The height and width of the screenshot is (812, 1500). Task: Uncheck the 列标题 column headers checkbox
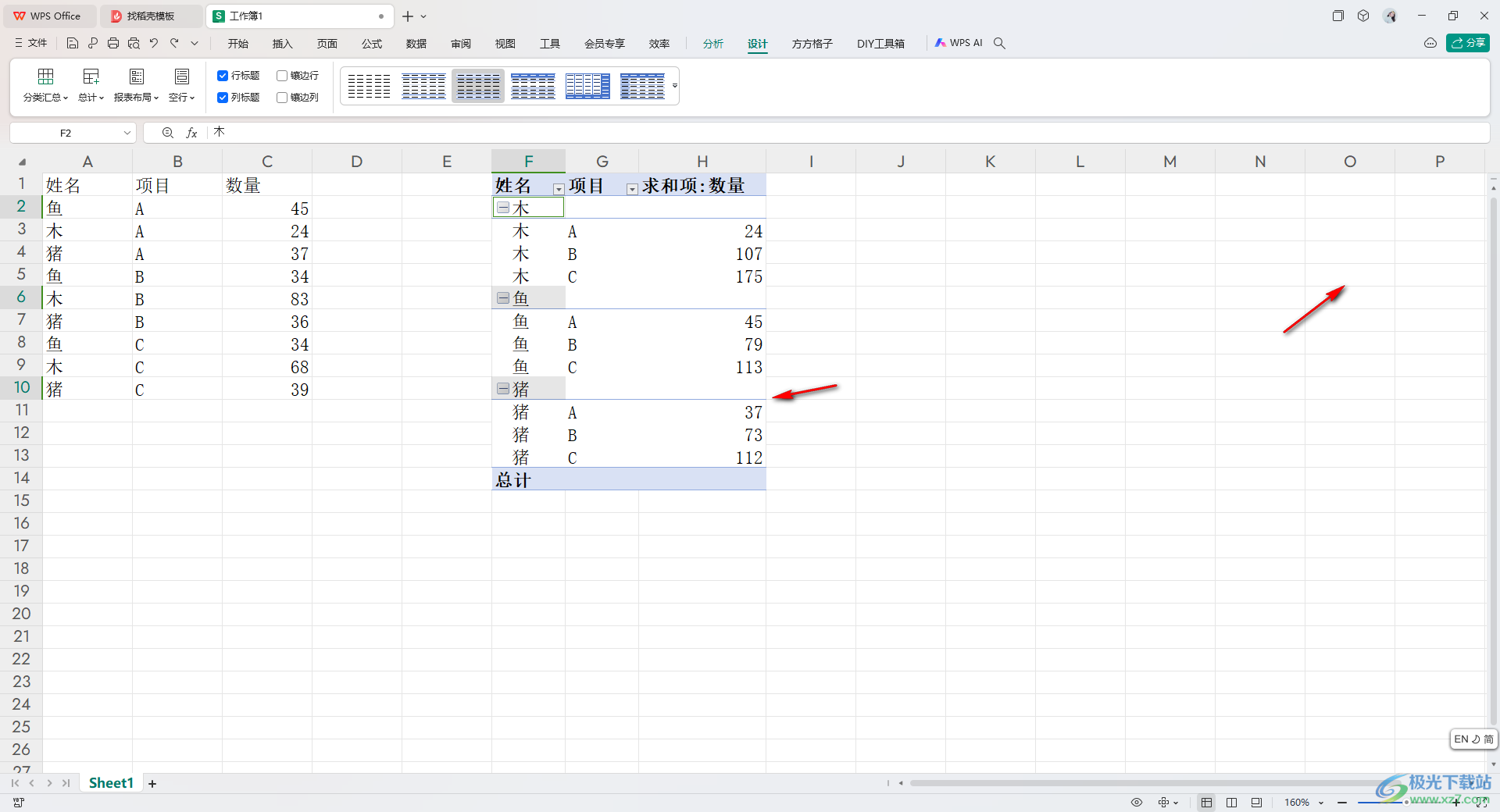(x=223, y=98)
